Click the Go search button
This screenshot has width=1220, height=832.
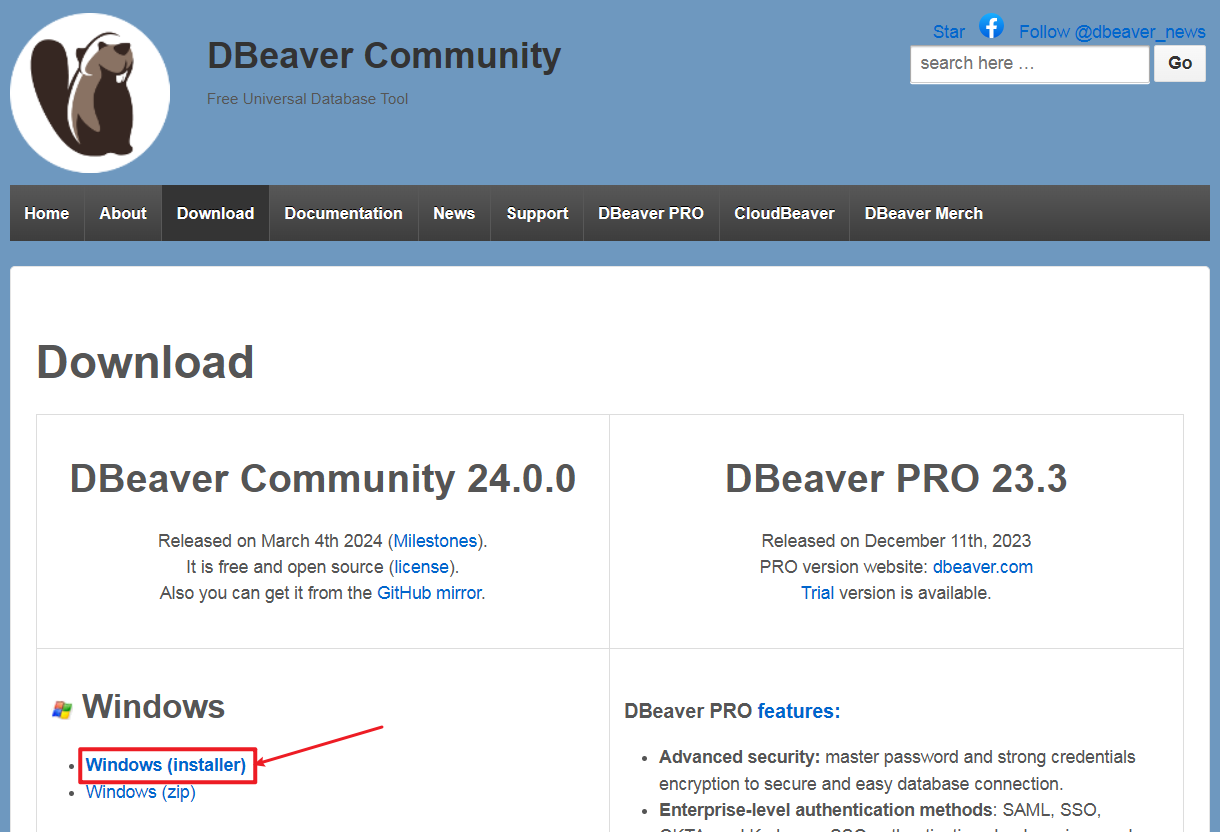[1180, 63]
